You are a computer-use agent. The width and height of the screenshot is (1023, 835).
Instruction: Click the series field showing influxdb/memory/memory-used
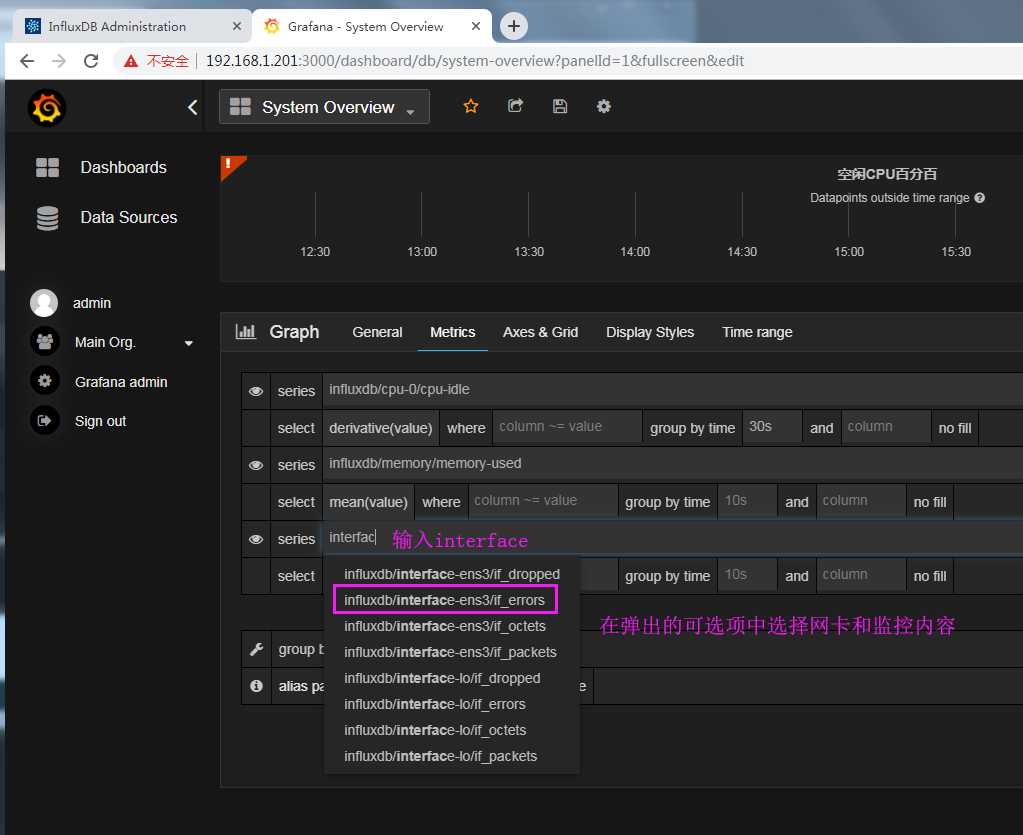[x=672, y=464]
